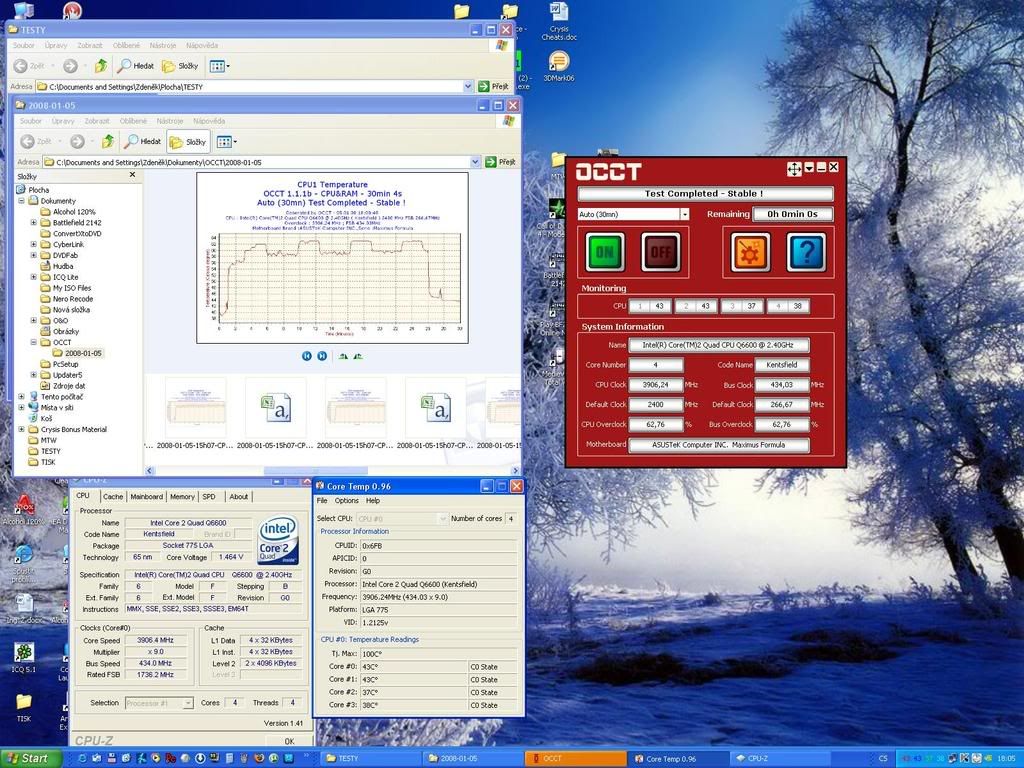This screenshot has height=768, width=1024.
Task: Show the previous image in the filmstrip
Action: coord(306,356)
